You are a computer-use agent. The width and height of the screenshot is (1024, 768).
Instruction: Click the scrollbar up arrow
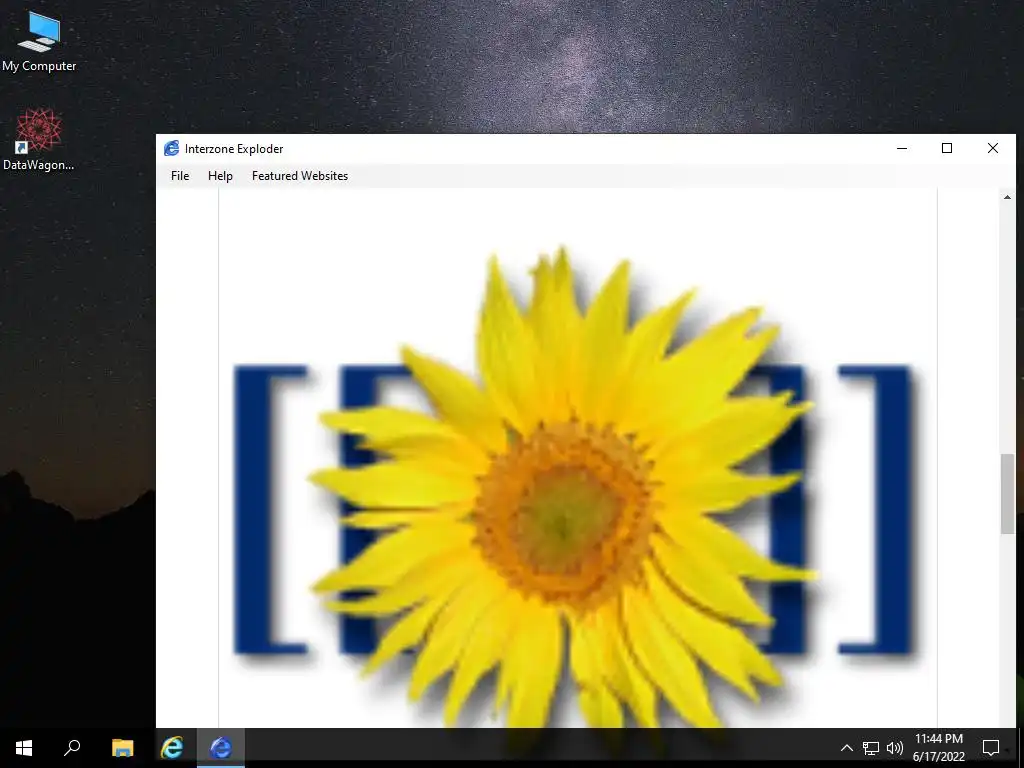pos(1007,197)
